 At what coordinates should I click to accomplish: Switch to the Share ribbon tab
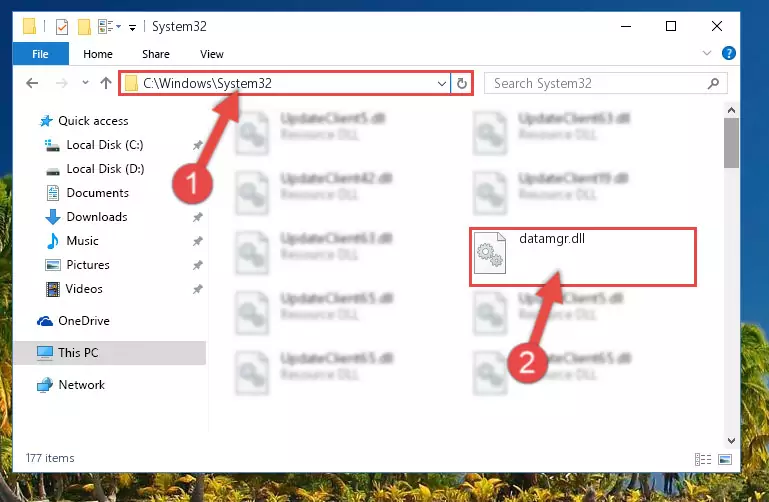point(156,54)
